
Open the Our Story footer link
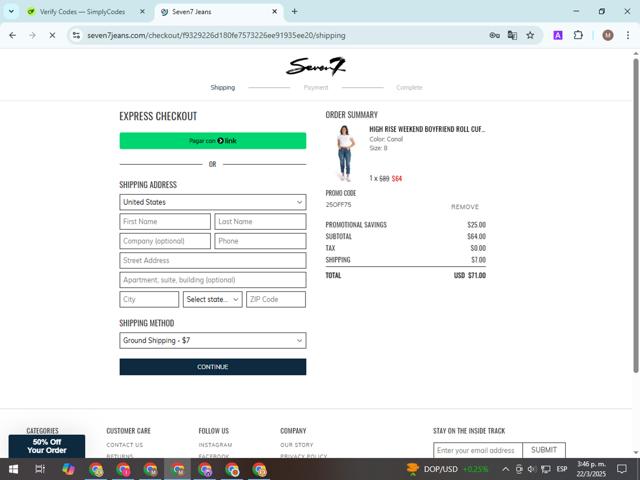click(x=297, y=445)
